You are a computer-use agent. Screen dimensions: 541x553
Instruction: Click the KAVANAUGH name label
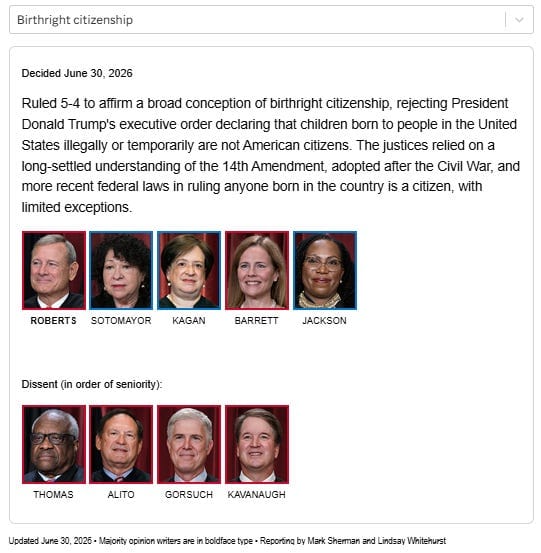[x=256, y=494]
